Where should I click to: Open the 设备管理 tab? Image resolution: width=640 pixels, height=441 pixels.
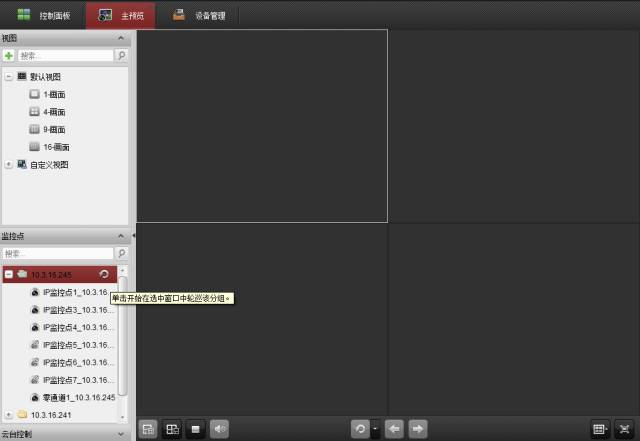tap(198, 15)
